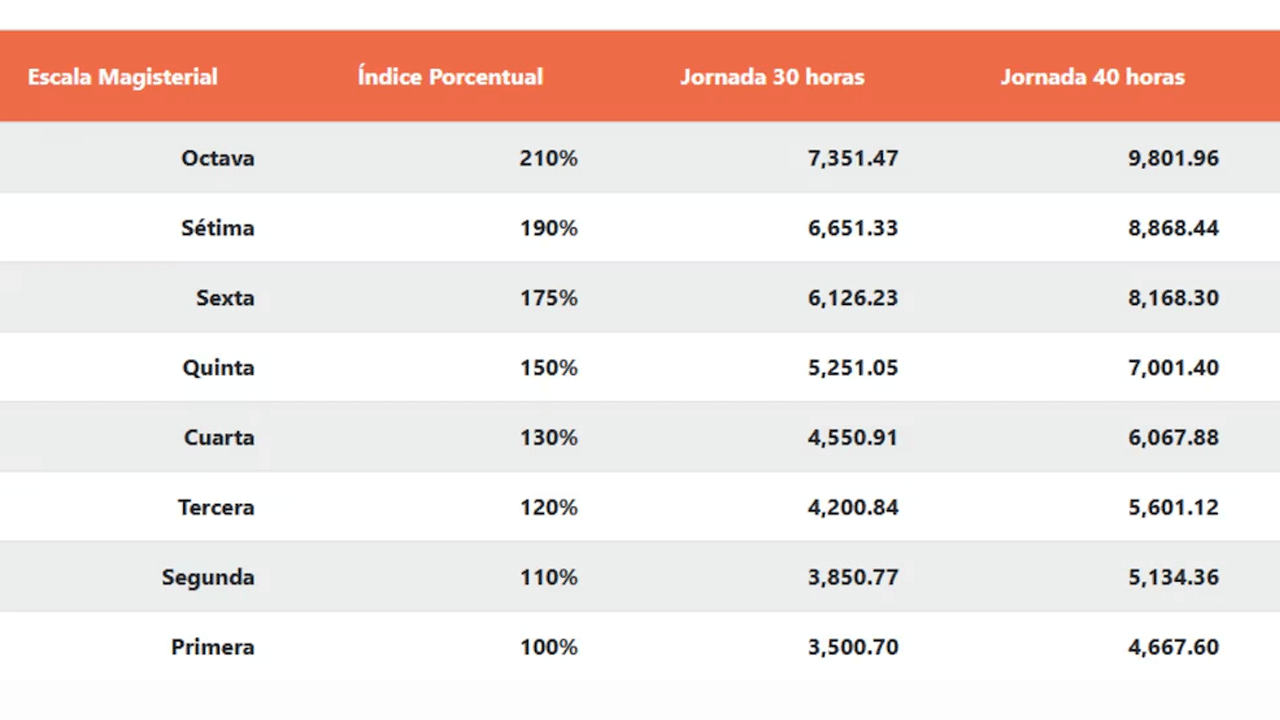Screen dimensions: 1280x720
Task: Click the Jornada 30 horas header
Action: tap(772, 77)
